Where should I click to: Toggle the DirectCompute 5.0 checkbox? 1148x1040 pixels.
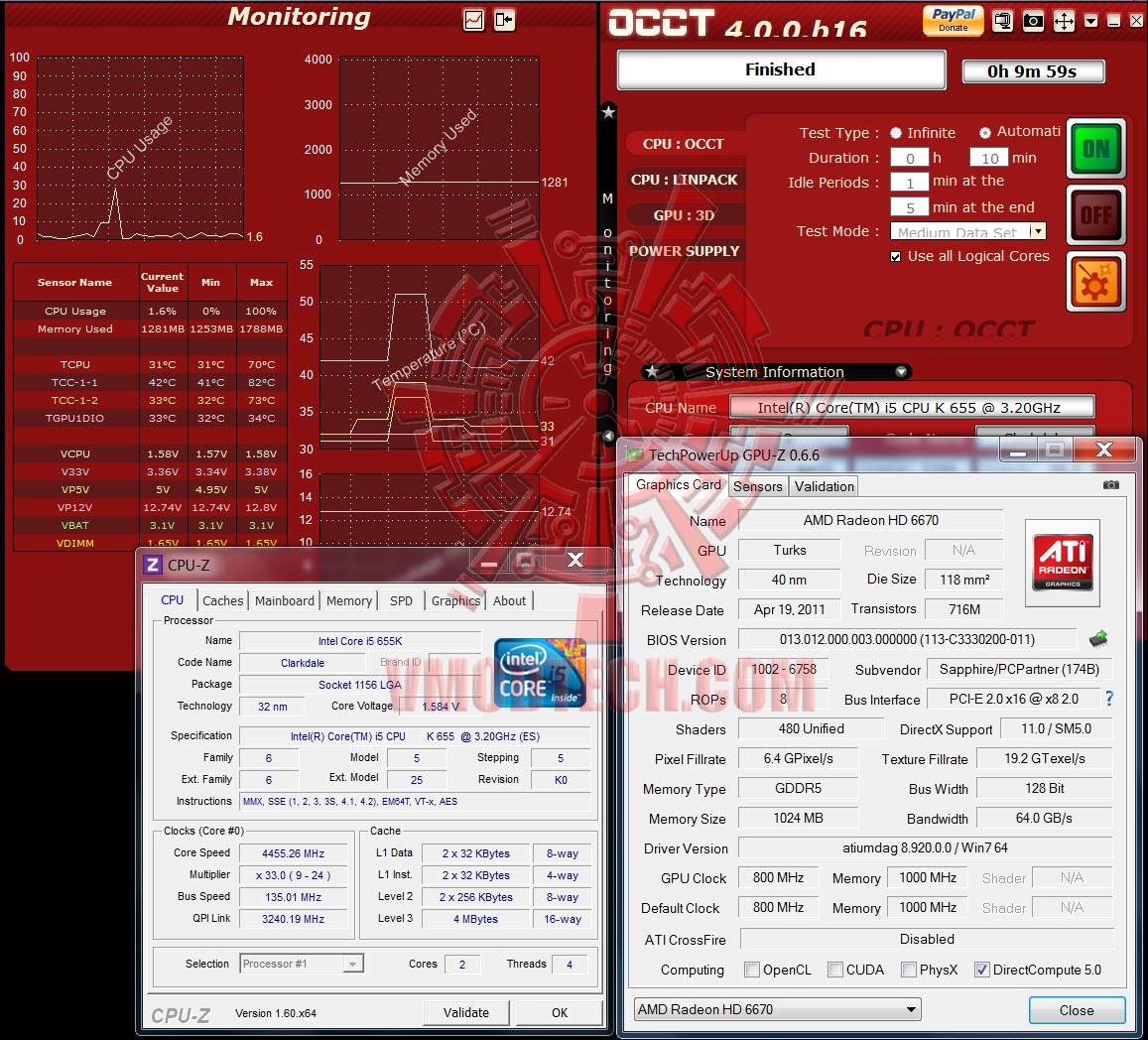(981, 970)
